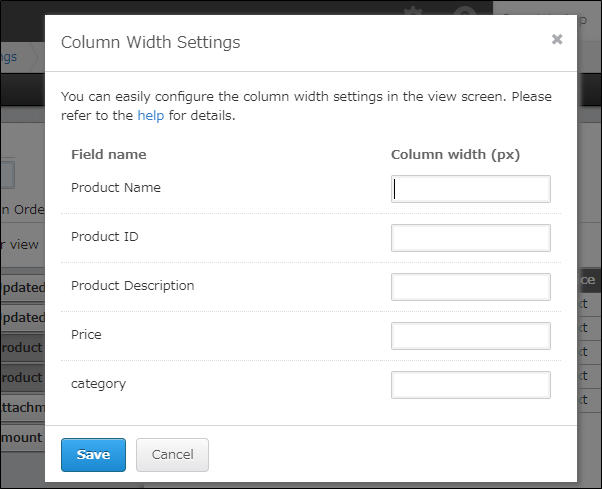Select the partially hidden Amount field item
Screen dimensions: 602x489
click(x=21, y=437)
